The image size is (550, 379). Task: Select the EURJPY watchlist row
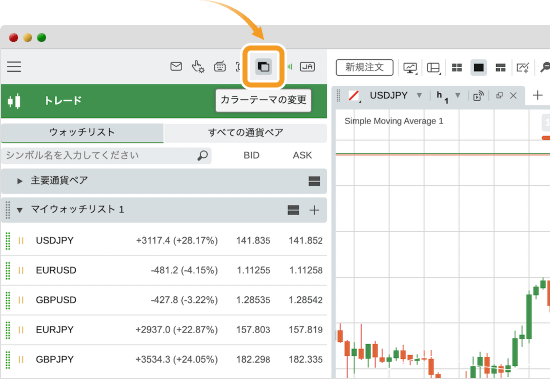(x=164, y=330)
